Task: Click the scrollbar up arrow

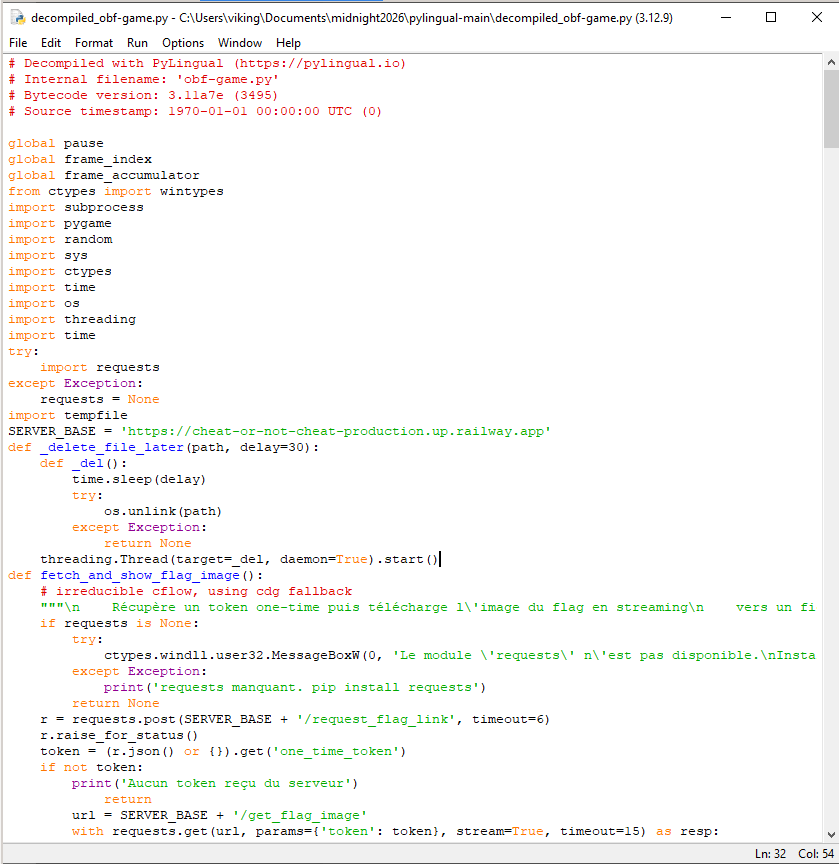Action: pos(830,62)
